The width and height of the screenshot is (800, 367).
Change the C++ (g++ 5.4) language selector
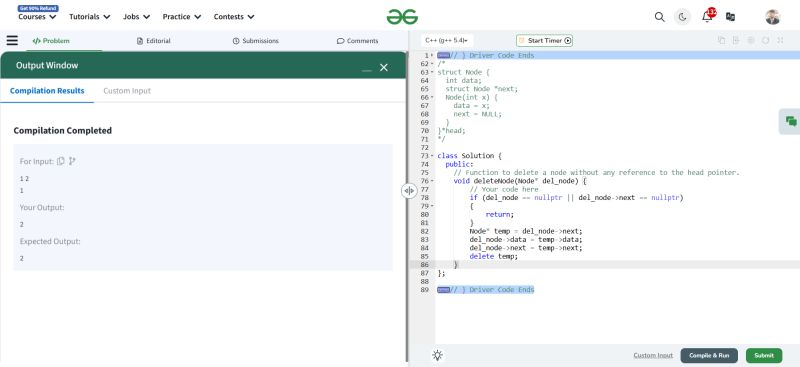[447, 40]
